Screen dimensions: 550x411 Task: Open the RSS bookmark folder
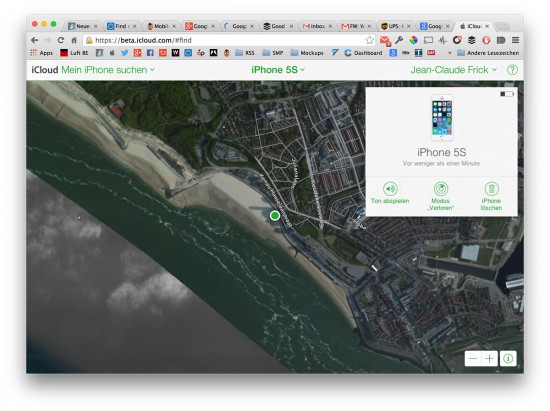click(x=245, y=53)
